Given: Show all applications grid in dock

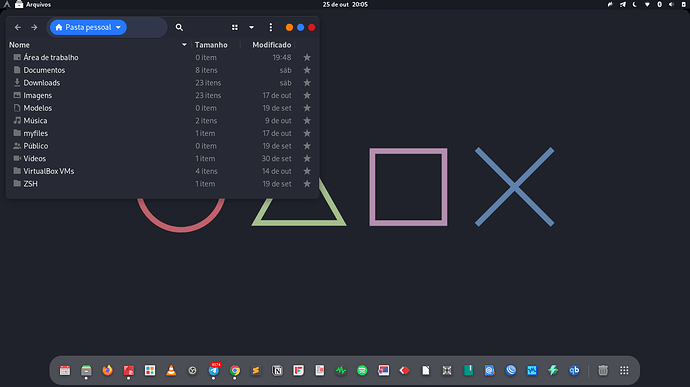Looking at the screenshot, I should pos(624,371).
